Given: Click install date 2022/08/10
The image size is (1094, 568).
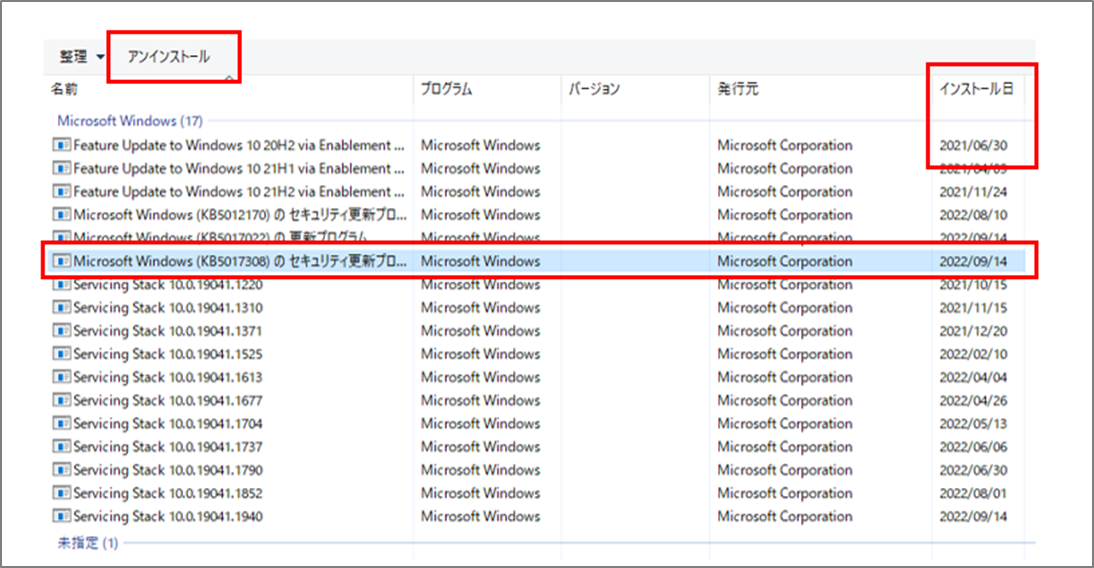Looking at the screenshot, I should [x=973, y=214].
